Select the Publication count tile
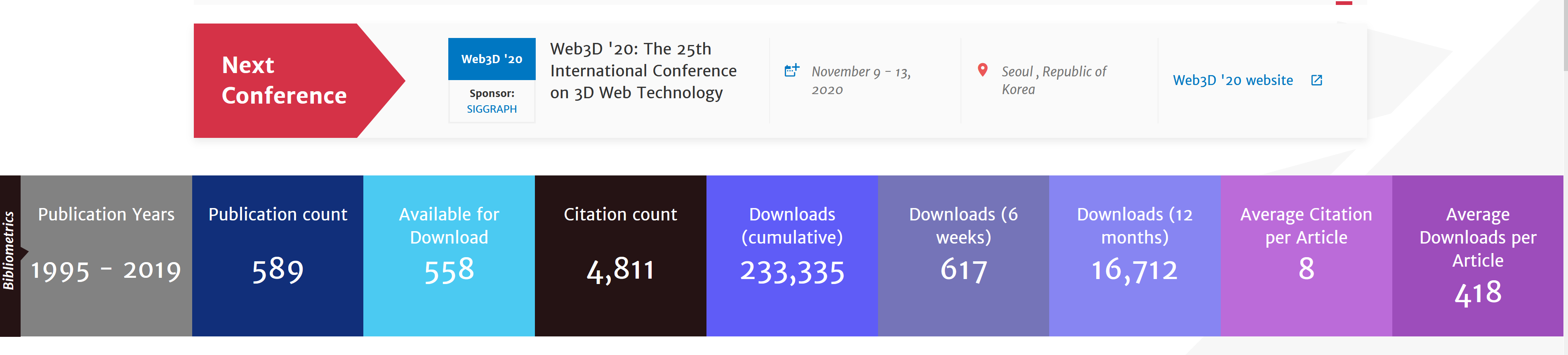1568x355 pixels. coord(278,256)
